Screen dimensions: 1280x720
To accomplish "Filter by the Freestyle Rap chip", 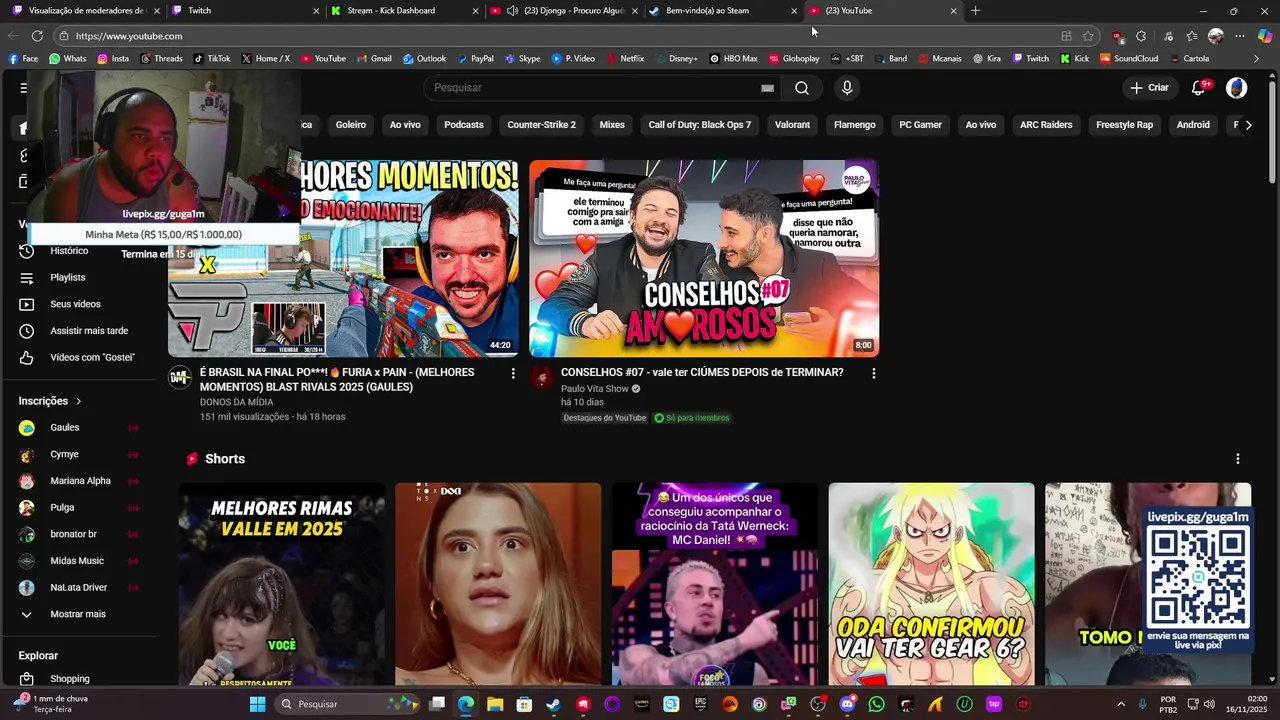I will (x=1124, y=125).
